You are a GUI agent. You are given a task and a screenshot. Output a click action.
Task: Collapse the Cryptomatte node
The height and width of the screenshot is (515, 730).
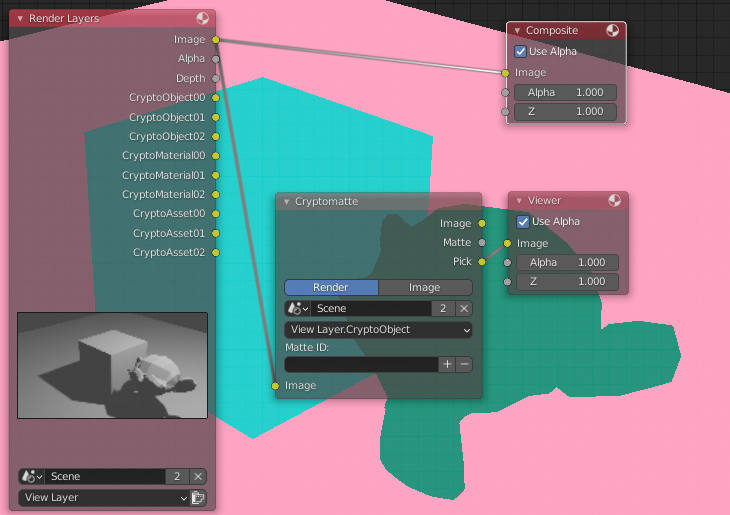tap(286, 202)
